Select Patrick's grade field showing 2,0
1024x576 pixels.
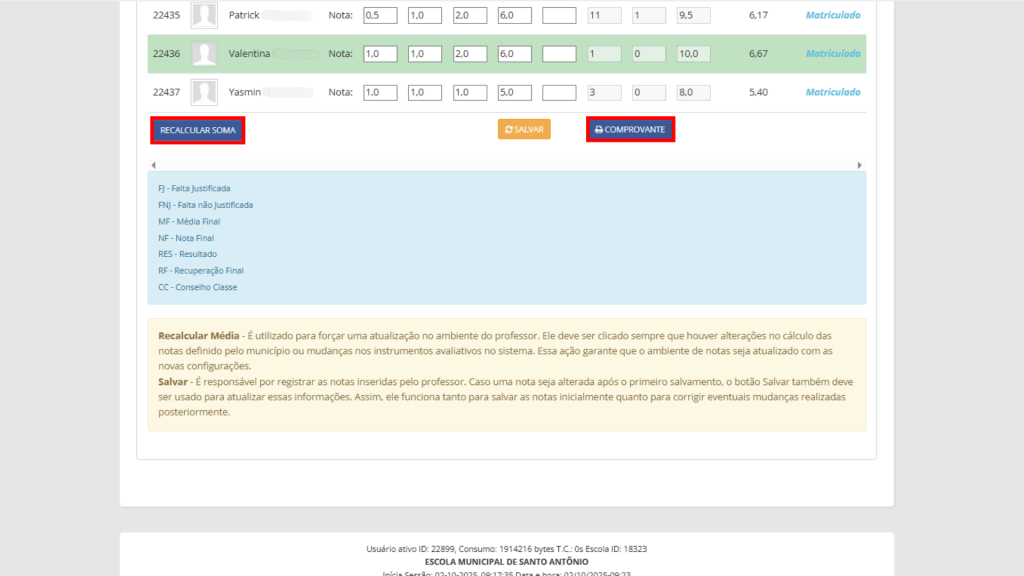469,16
